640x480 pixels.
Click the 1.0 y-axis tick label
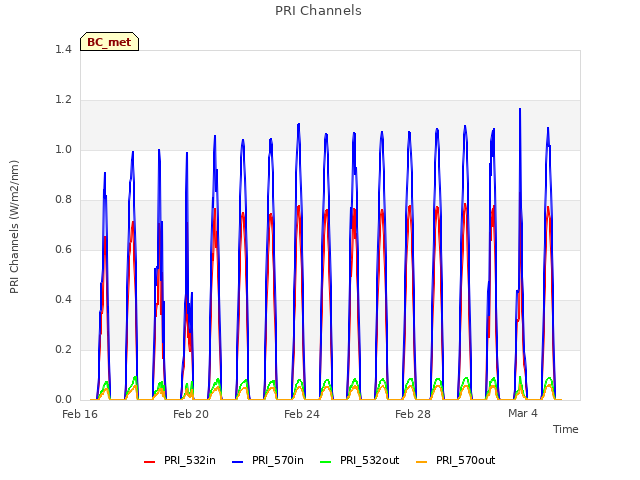pyautogui.click(x=63, y=149)
